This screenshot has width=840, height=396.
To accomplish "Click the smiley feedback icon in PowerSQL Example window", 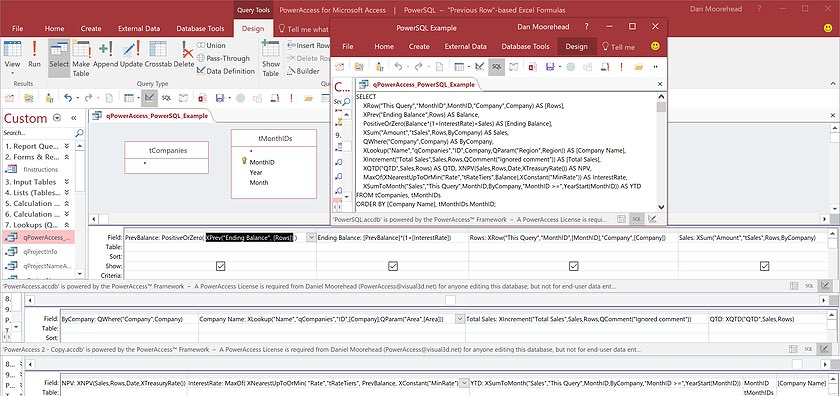I will point(655,47).
